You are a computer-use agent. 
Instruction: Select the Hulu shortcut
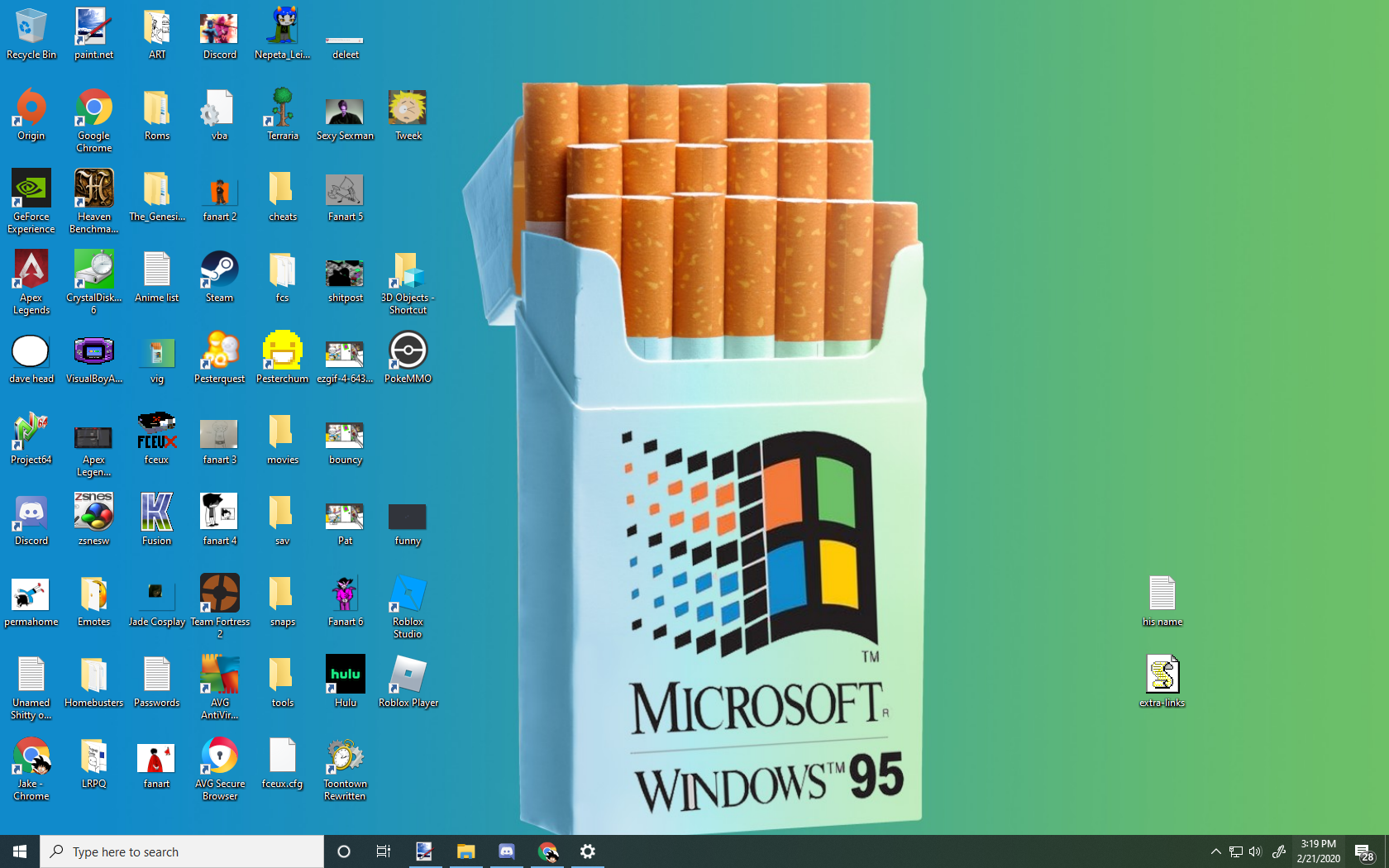[346, 682]
